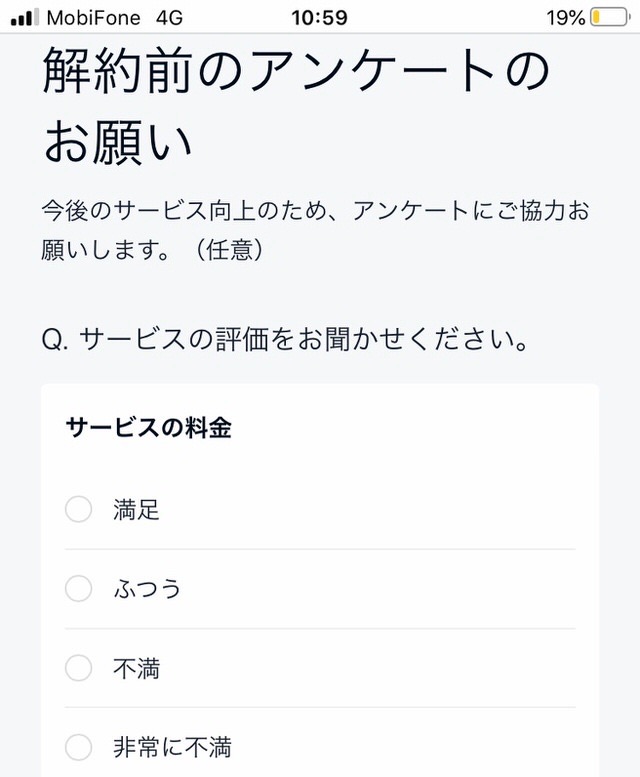This screenshot has height=777, width=640.
Task: Tap the MobiFone carrier label
Action: (x=94, y=18)
